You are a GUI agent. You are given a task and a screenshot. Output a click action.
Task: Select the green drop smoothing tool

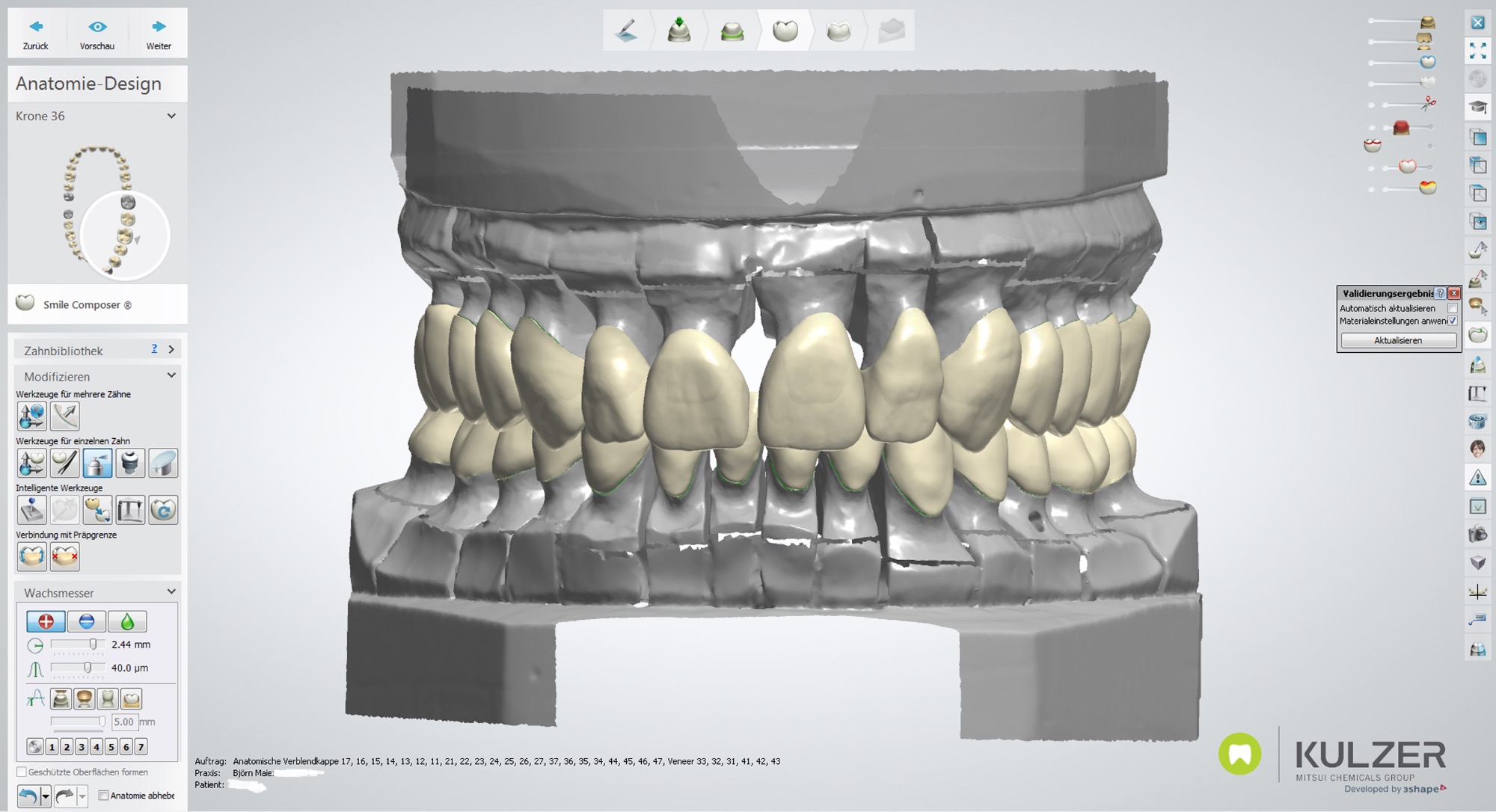(127, 621)
